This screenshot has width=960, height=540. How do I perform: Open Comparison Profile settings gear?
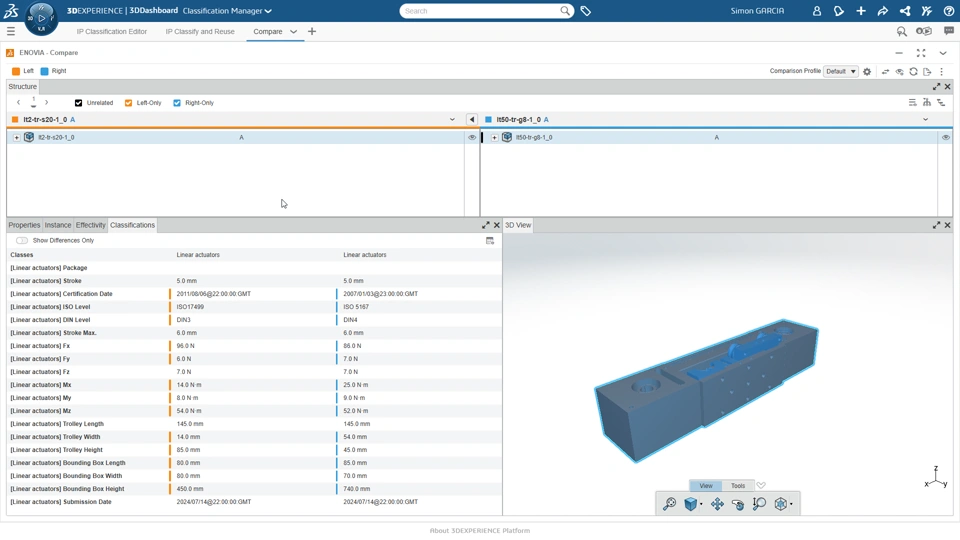click(867, 72)
